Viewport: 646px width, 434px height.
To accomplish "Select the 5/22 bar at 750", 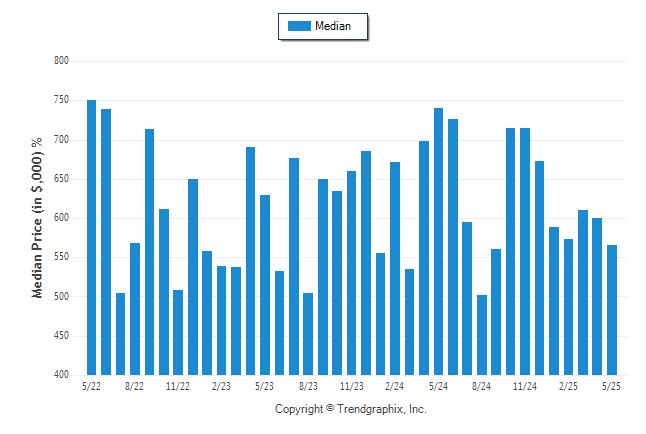I will click(91, 237).
